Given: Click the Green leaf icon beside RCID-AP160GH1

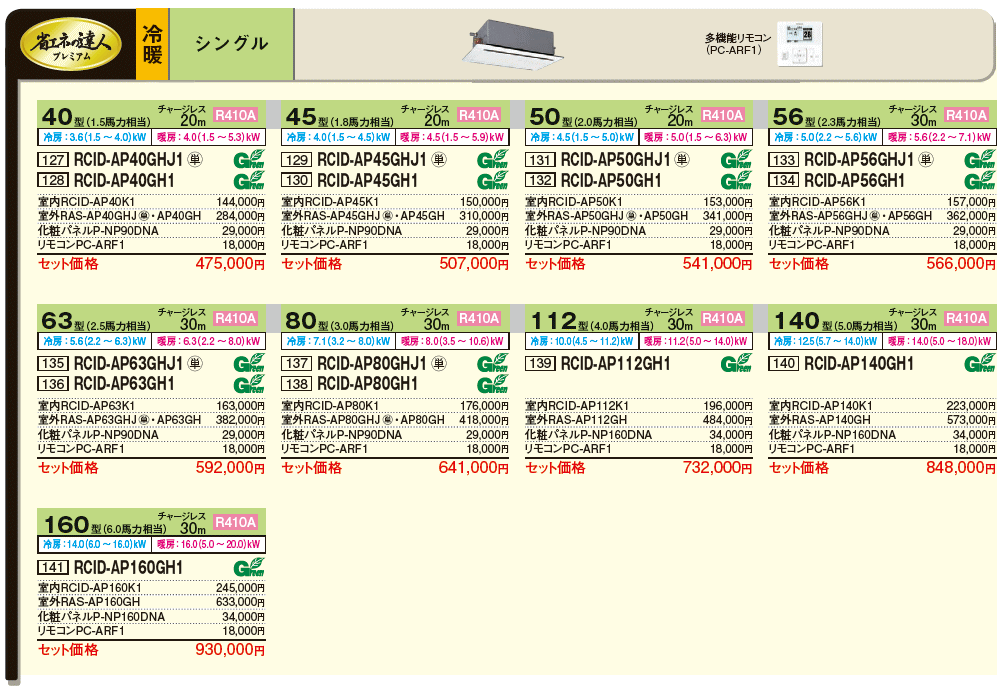Looking at the screenshot, I should 249,566.
